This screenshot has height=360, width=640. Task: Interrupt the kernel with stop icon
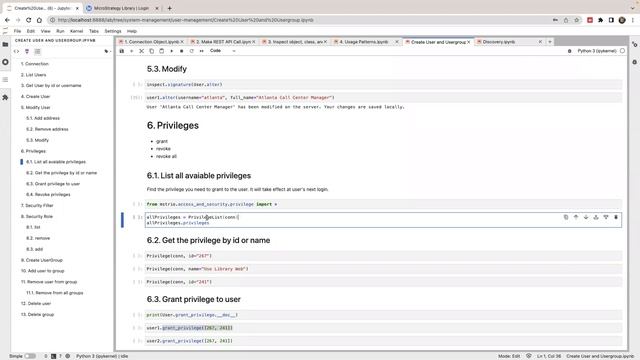(182, 51)
